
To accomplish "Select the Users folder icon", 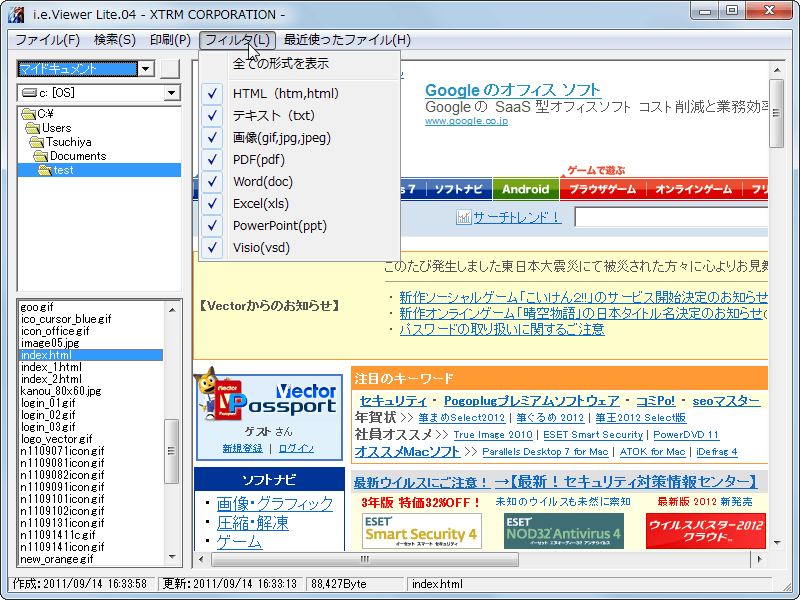I will click(x=33, y=128).
